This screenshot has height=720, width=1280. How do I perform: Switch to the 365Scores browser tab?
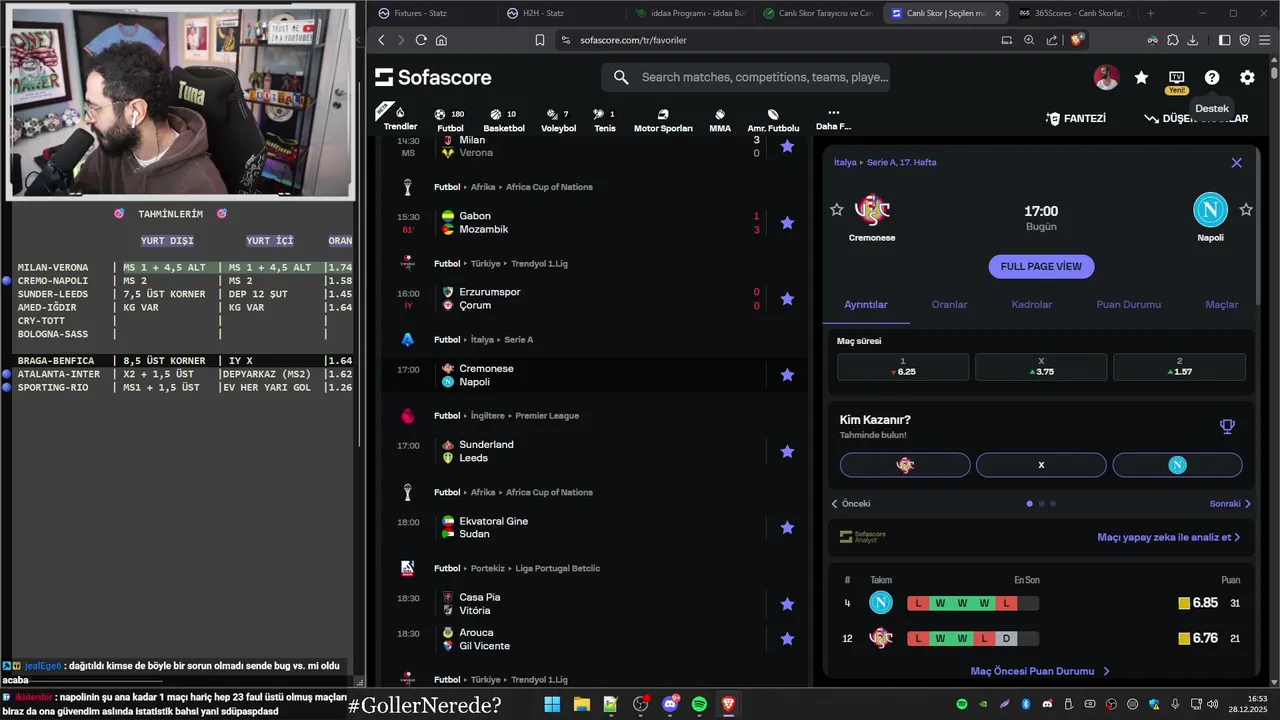[1075, 13]
